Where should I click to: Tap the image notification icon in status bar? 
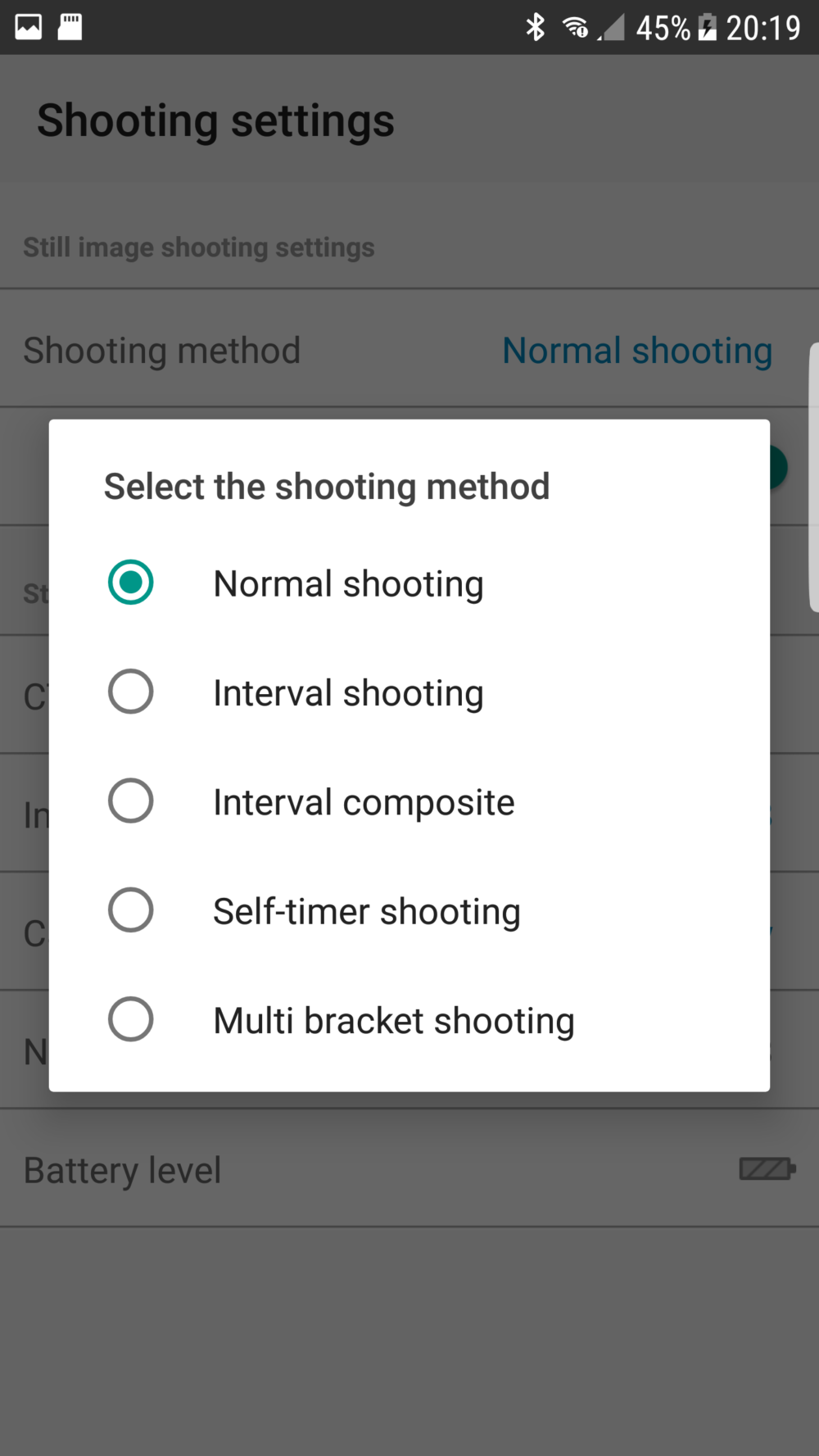[29, 27]
